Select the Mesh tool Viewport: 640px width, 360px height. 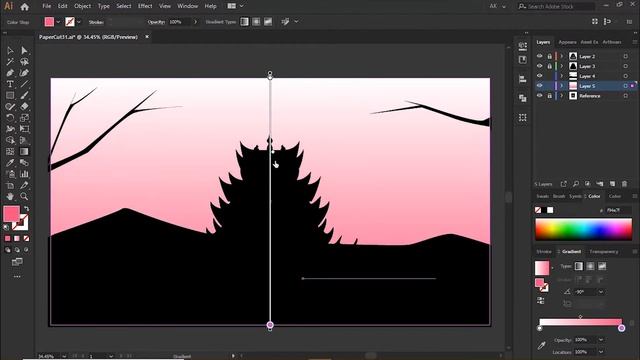pyautogui.click(x=10, y=151)
